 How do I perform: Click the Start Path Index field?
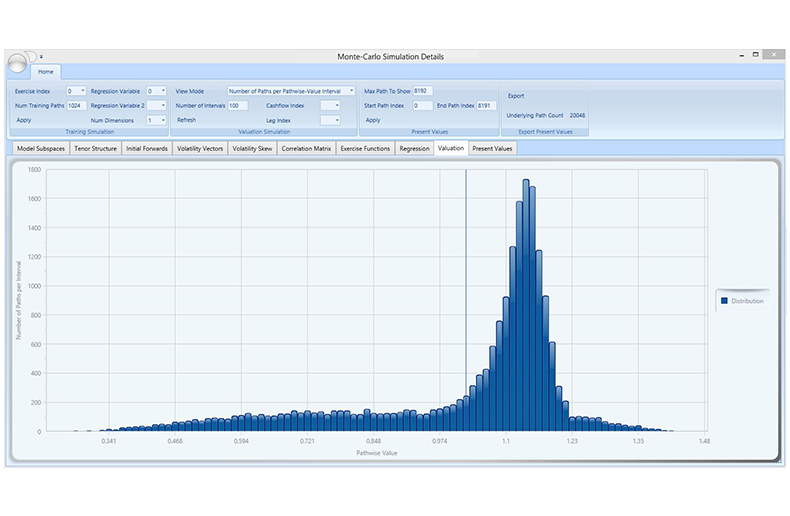pyautogui.click(x=423, y=105)
